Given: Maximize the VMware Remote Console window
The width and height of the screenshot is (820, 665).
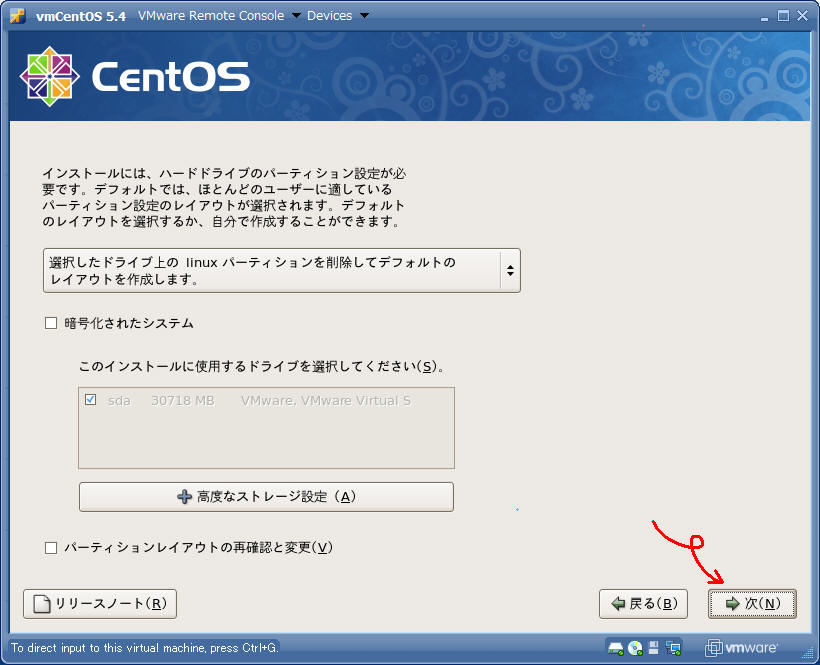Looking at the screenshot, I should click(783, 15).
